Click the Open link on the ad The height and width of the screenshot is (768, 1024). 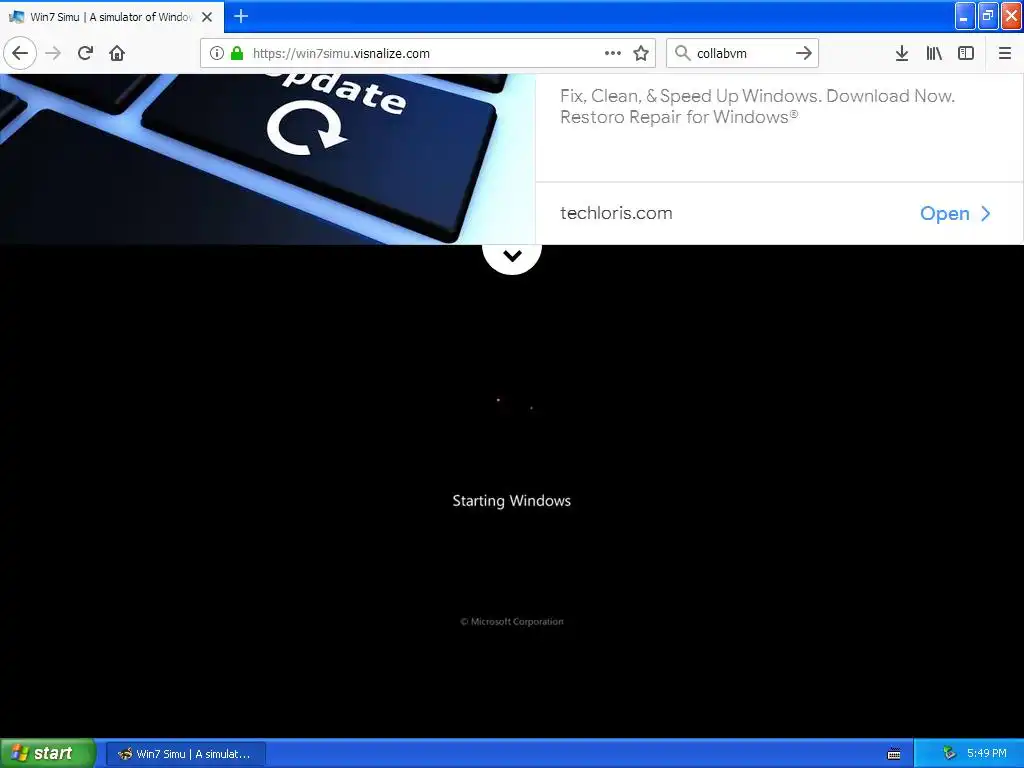point(955,214)
